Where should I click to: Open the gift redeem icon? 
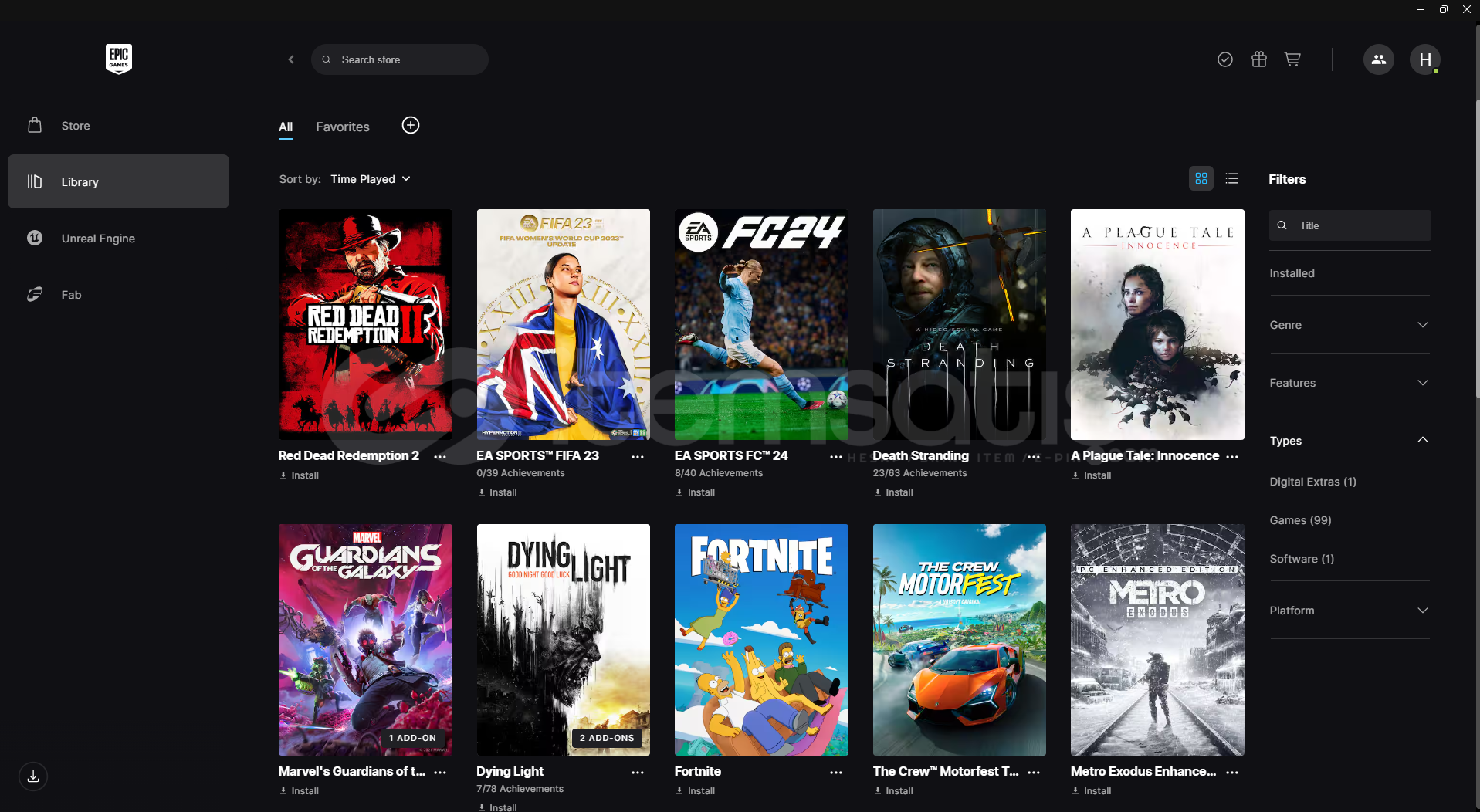(x=1258, y=59)
